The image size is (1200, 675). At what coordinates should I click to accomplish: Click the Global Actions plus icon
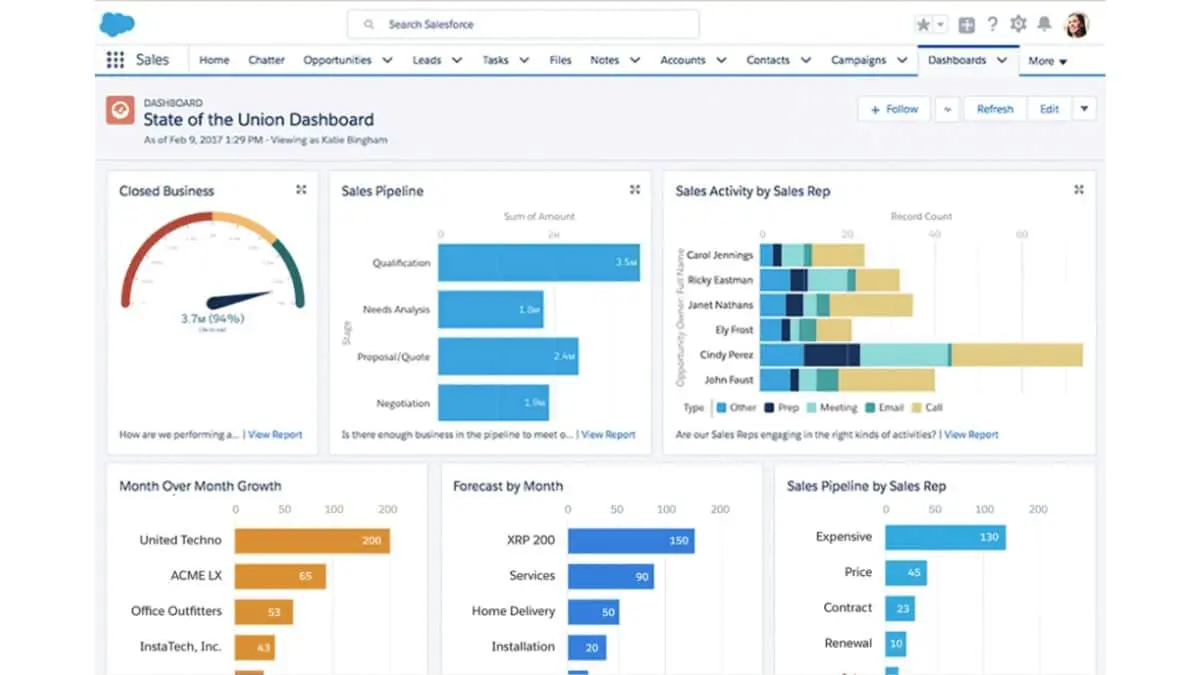[966, 25]
